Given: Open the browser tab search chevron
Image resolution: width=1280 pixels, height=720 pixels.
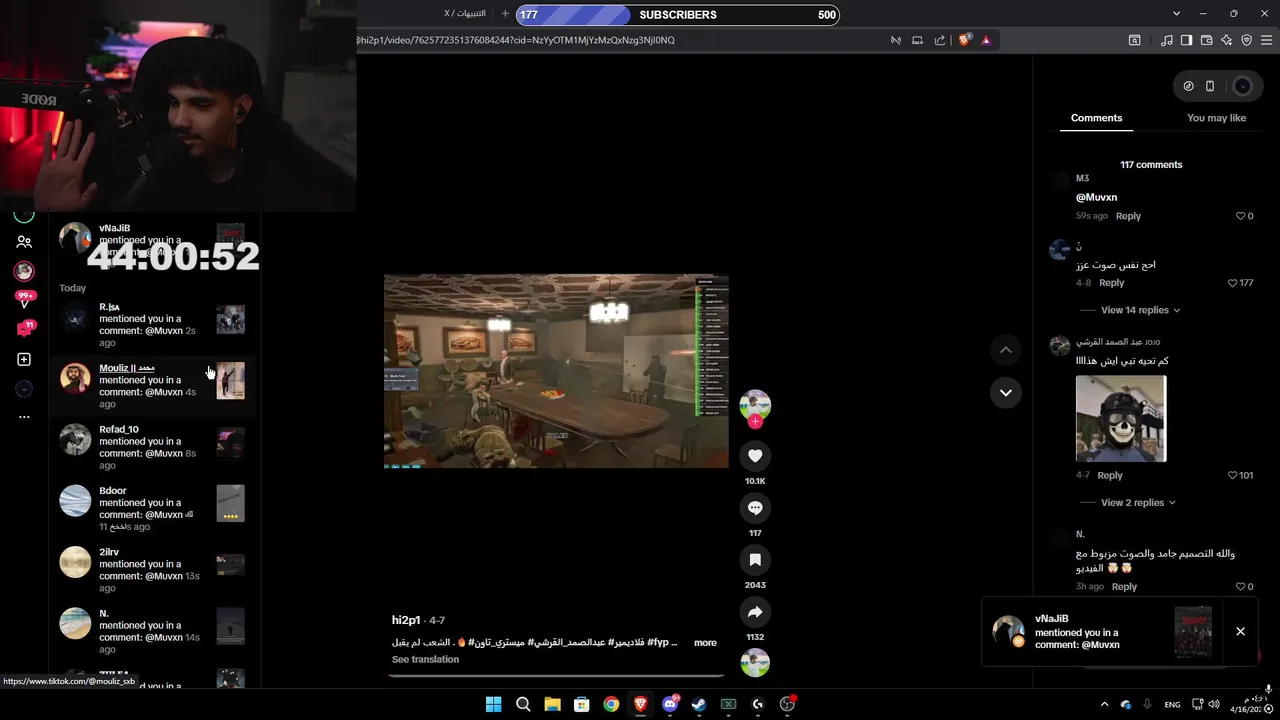Looking at the screenshot, I should tap(1176, 14).
